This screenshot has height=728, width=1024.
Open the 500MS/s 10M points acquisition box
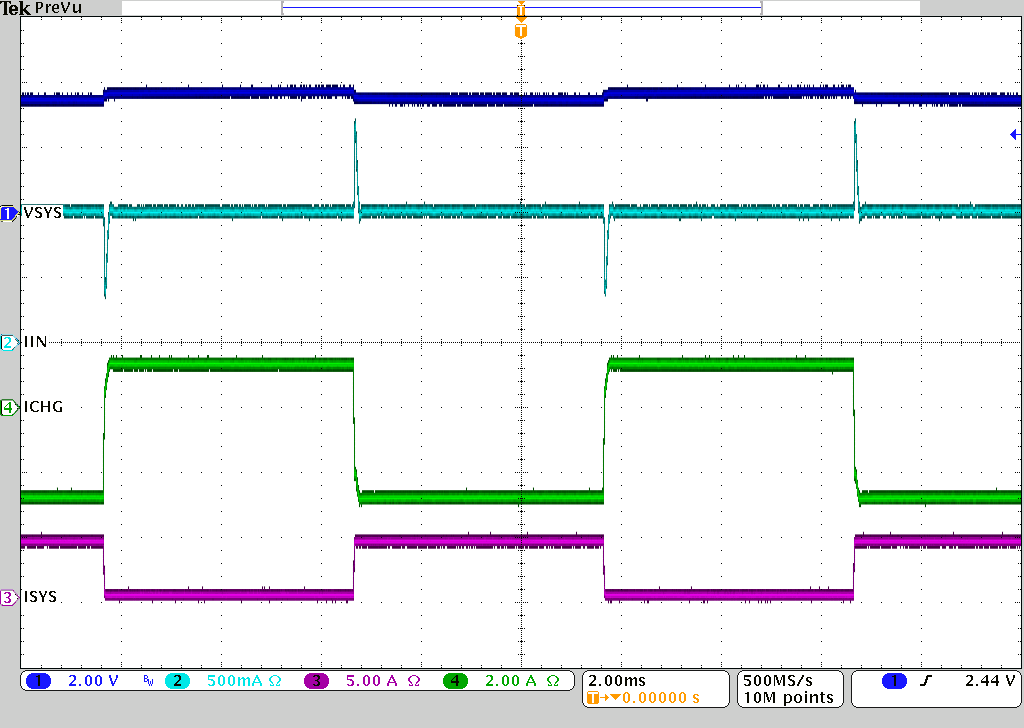tap(789, 688)
